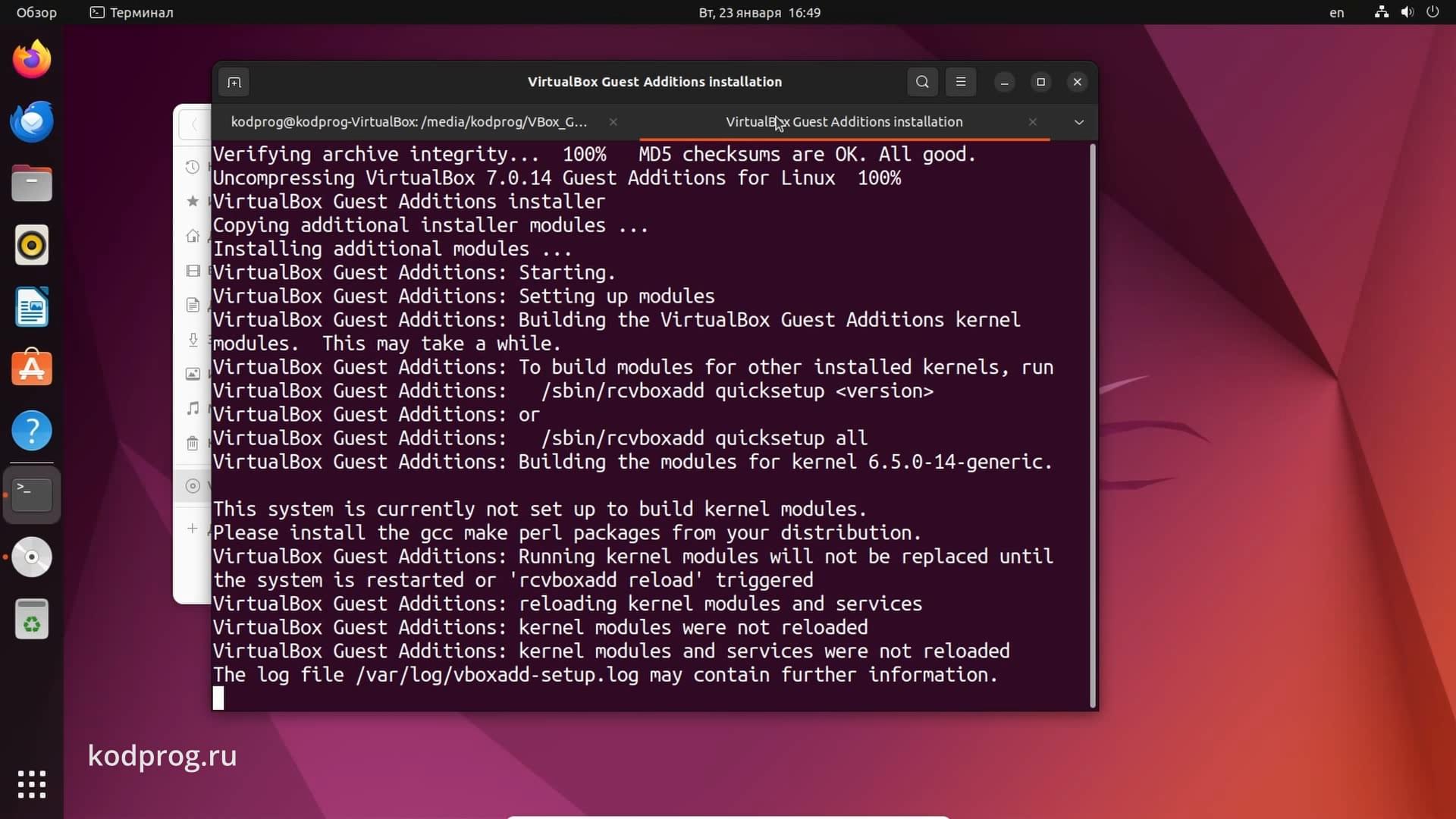Click '/sbin/rcvboxadd quicksetup all' line
The width and height of the screenshot is (1456, 819).
(704, 438)
